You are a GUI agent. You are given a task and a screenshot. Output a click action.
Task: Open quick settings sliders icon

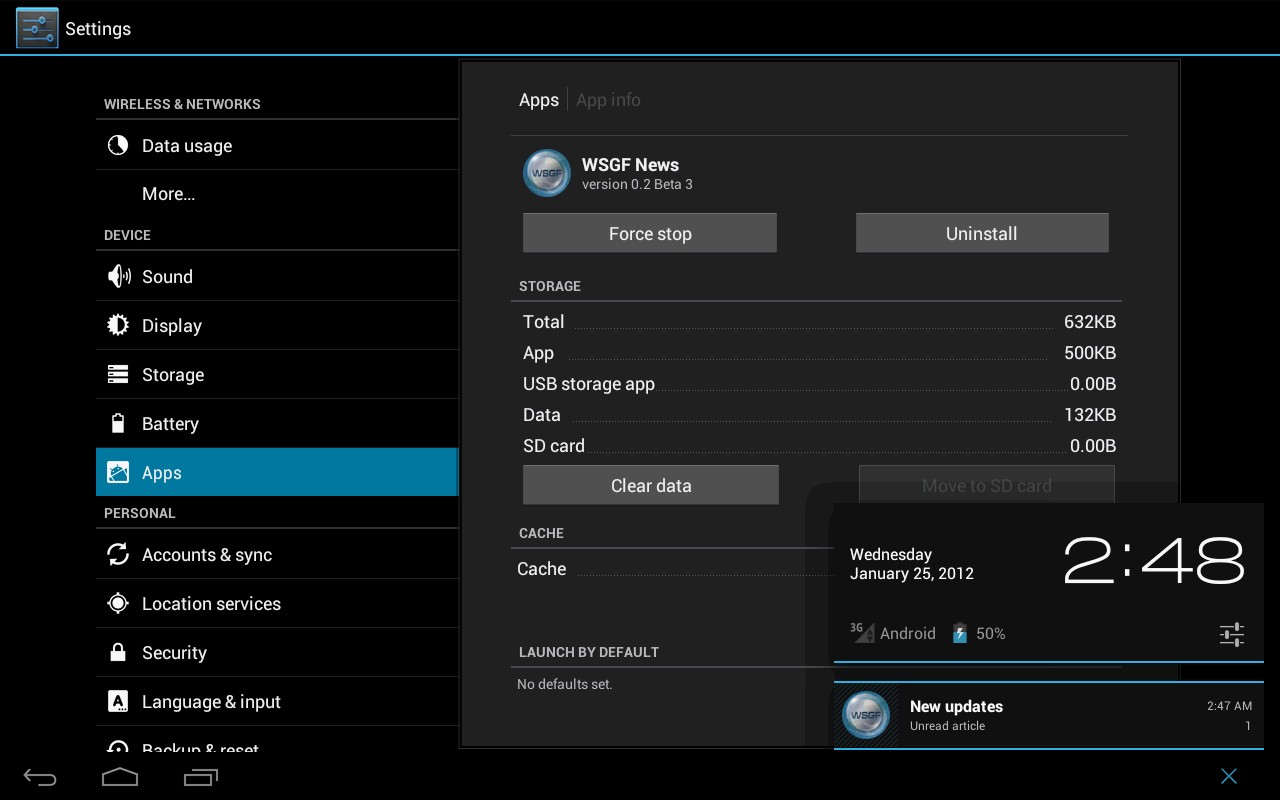pos(1232,634)
